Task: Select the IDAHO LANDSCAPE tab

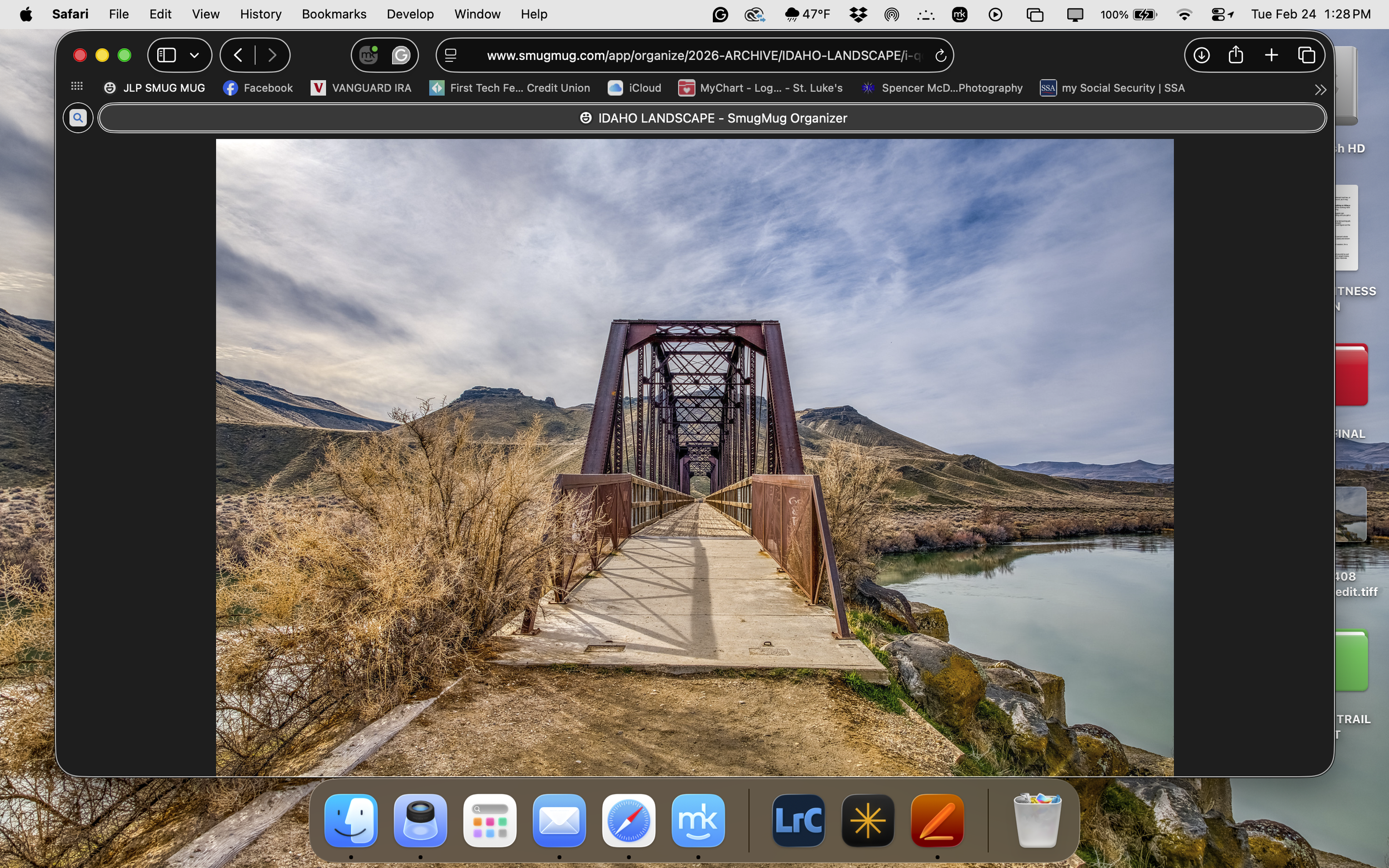Action: pyautogui.click(x=712, y=118)
